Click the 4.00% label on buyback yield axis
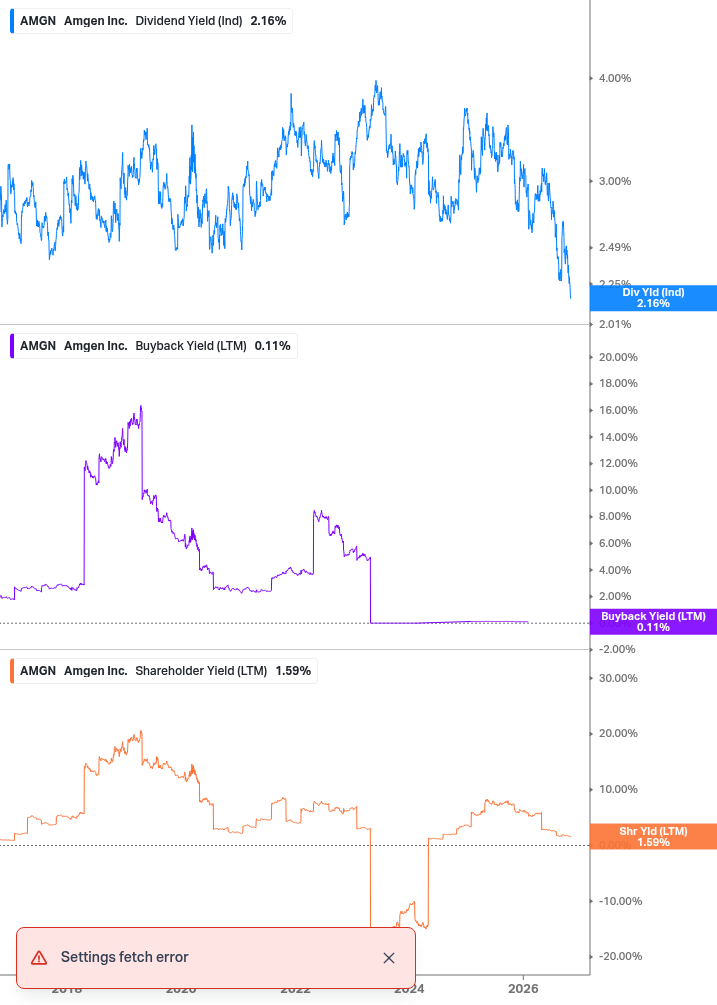The image size is (717, 1005). (x=614, y=570)
